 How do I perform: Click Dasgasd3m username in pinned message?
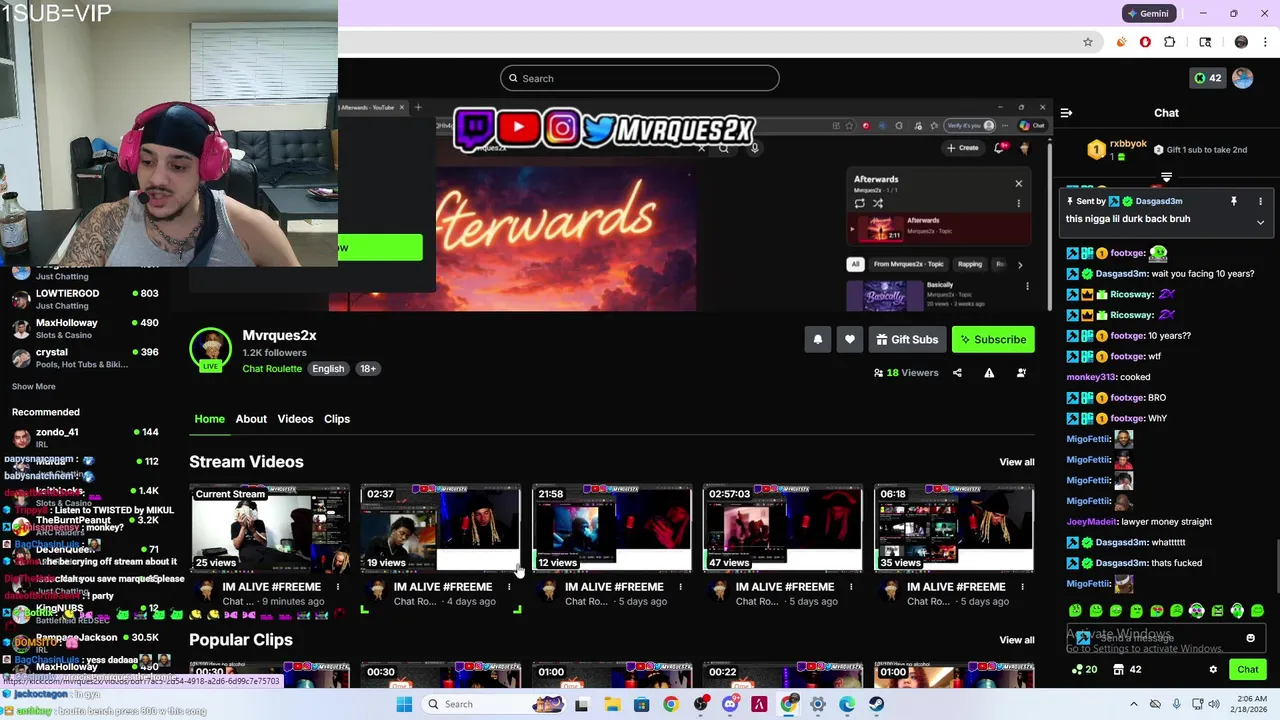point(1158,201)
